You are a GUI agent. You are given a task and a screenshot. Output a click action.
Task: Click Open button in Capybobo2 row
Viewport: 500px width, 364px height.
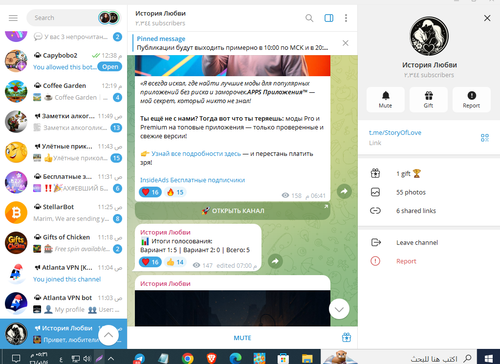[x=110, y=67]
